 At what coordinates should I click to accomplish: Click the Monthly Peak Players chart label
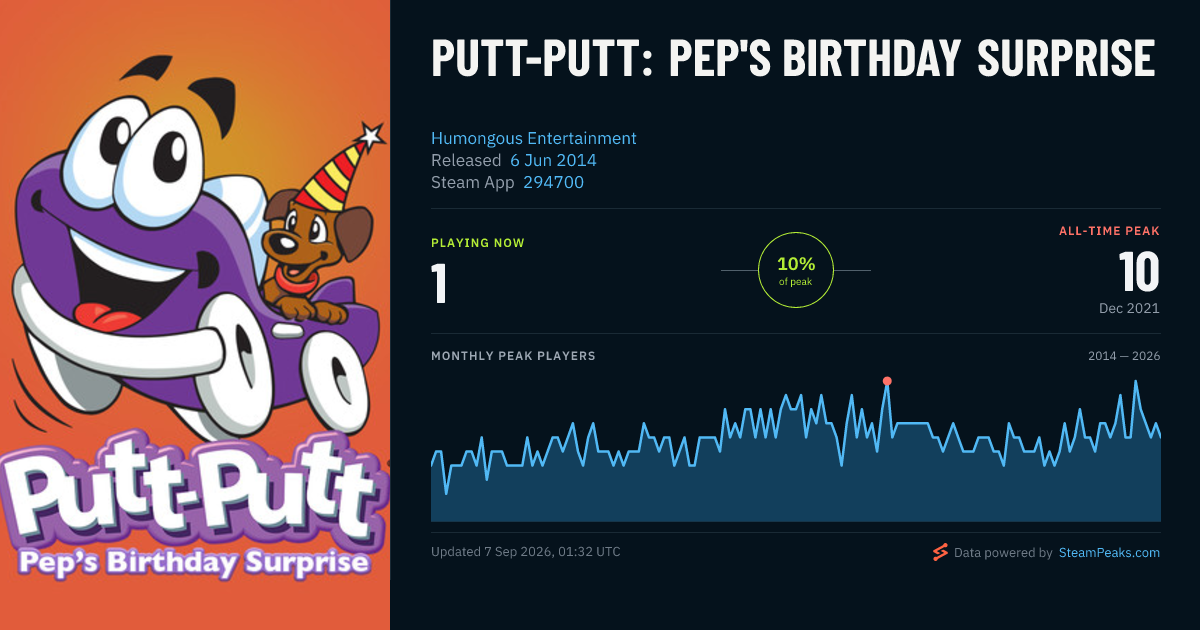pyautogui.click(x=513, y=356)
